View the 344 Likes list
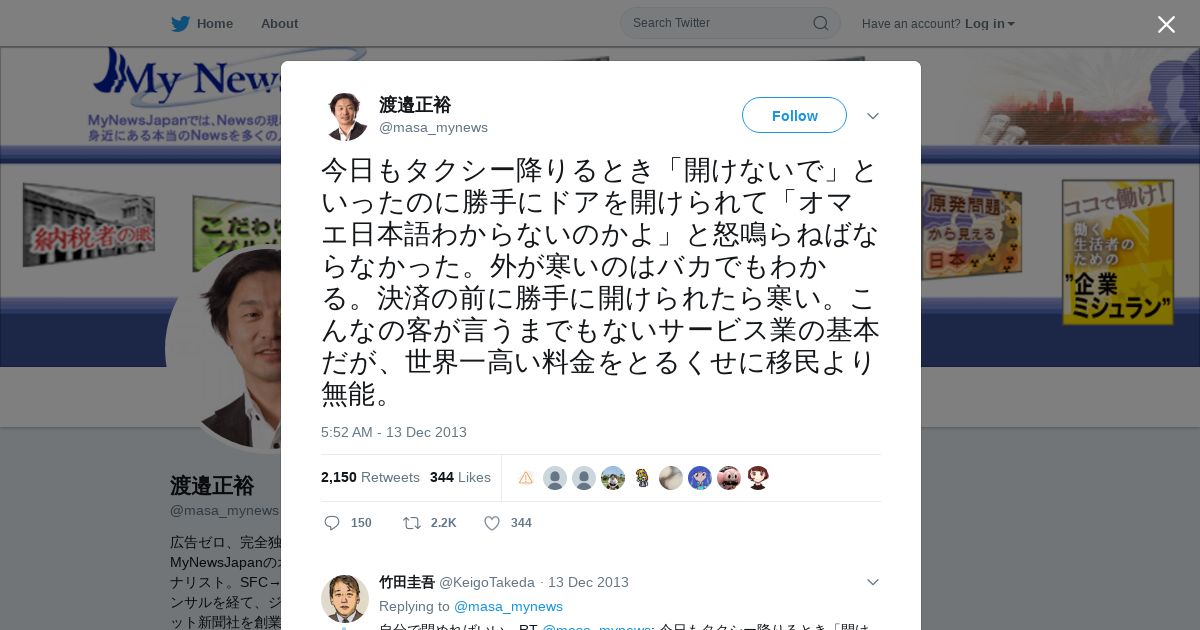This screenshot has height=630, width=1200. click(460, 477)
